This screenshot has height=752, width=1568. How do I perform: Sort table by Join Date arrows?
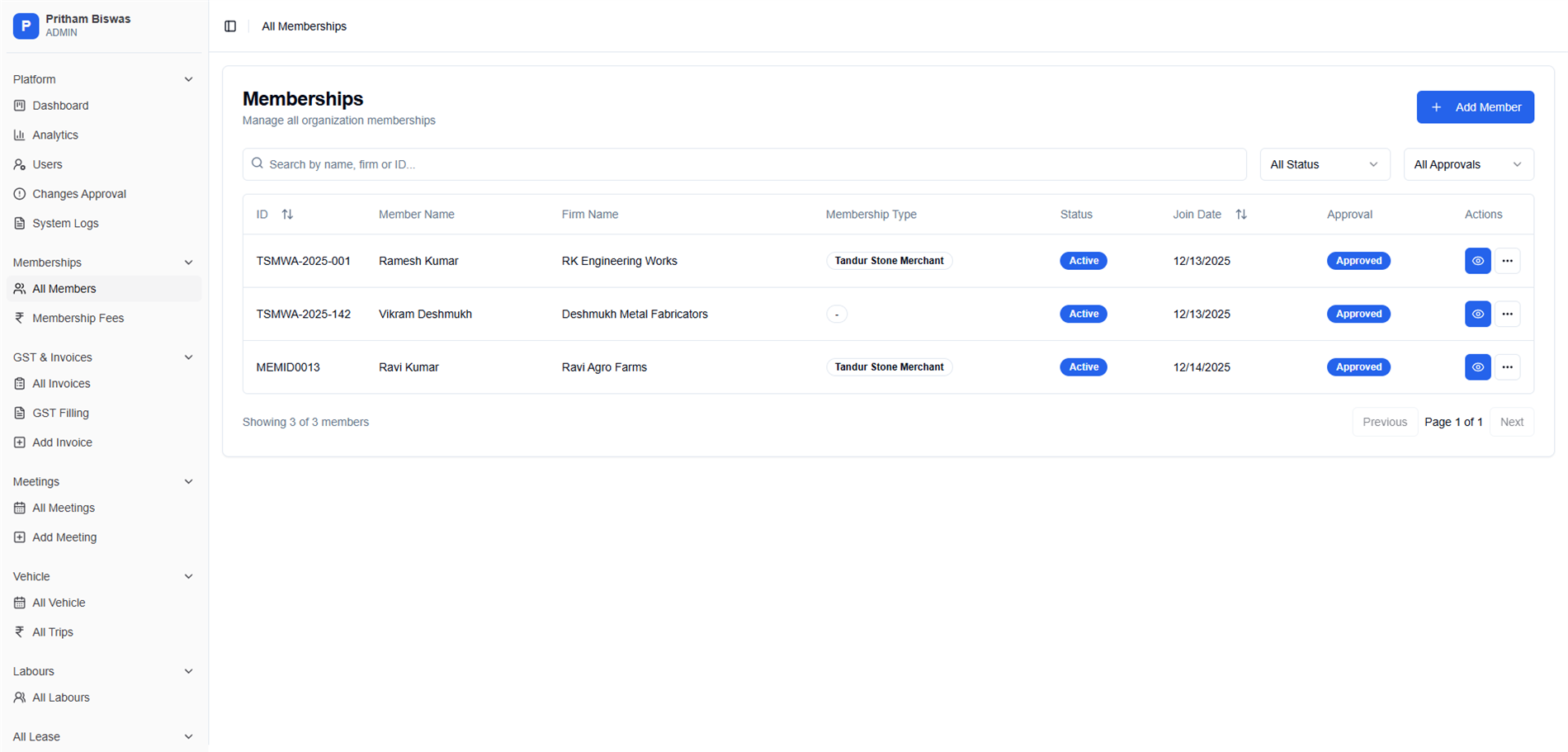point(1241,215)
